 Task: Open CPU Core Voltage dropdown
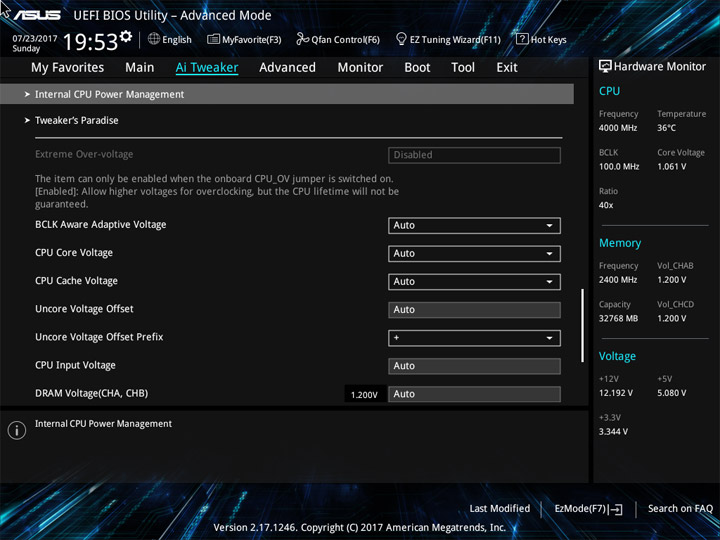[x=474, y=253]
